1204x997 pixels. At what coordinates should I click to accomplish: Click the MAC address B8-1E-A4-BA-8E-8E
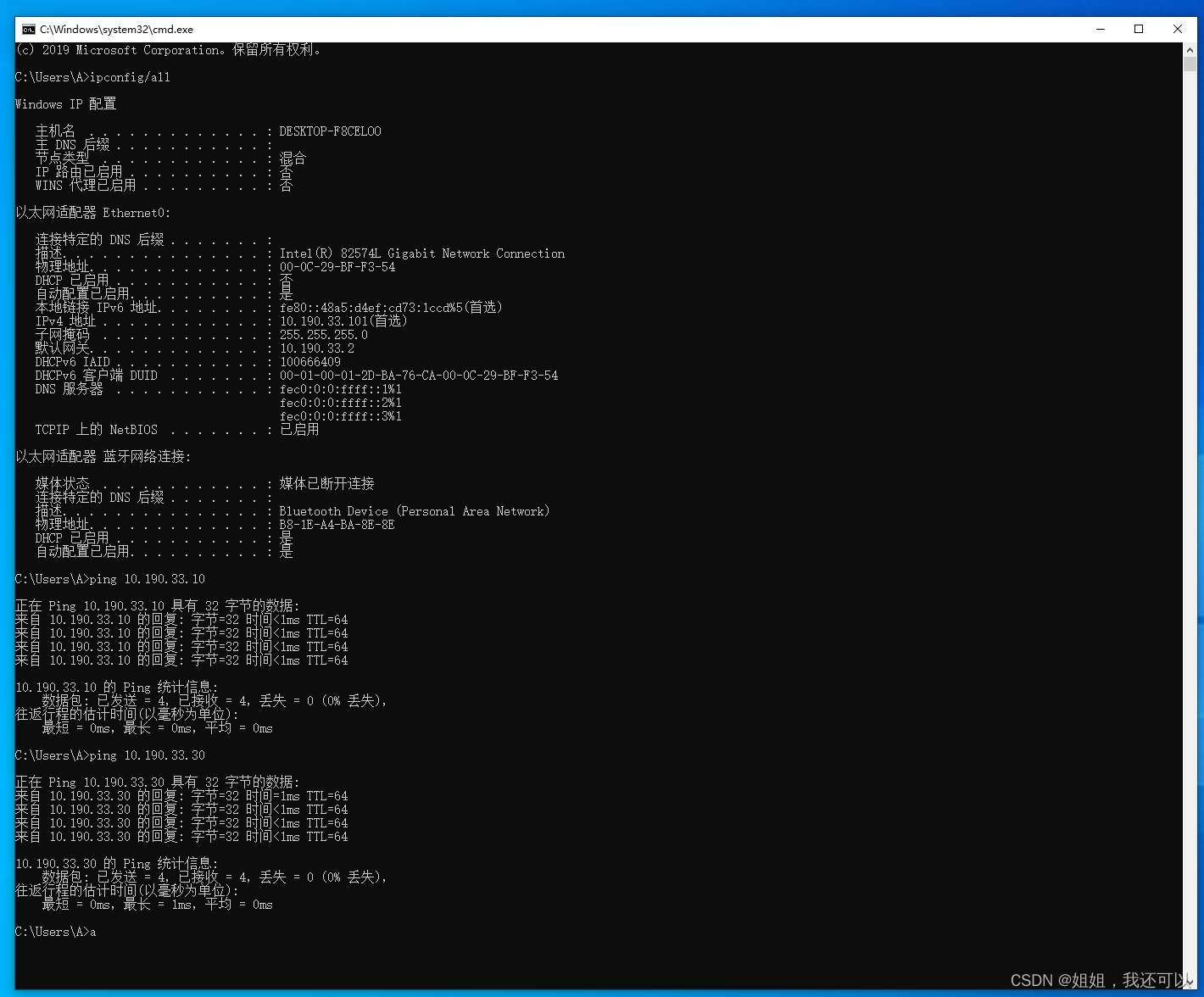coord(337,525)
